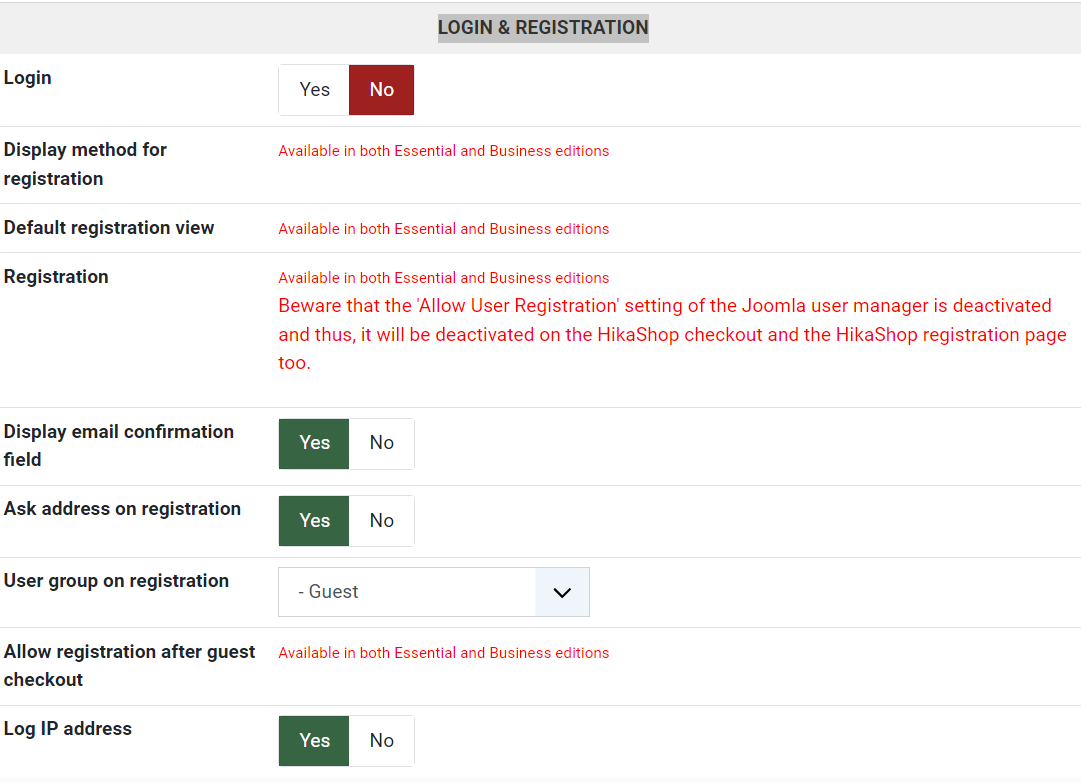
Task: Click edition notice beside Default registration view
Action: pyautogui.click(x=443, y=229)
